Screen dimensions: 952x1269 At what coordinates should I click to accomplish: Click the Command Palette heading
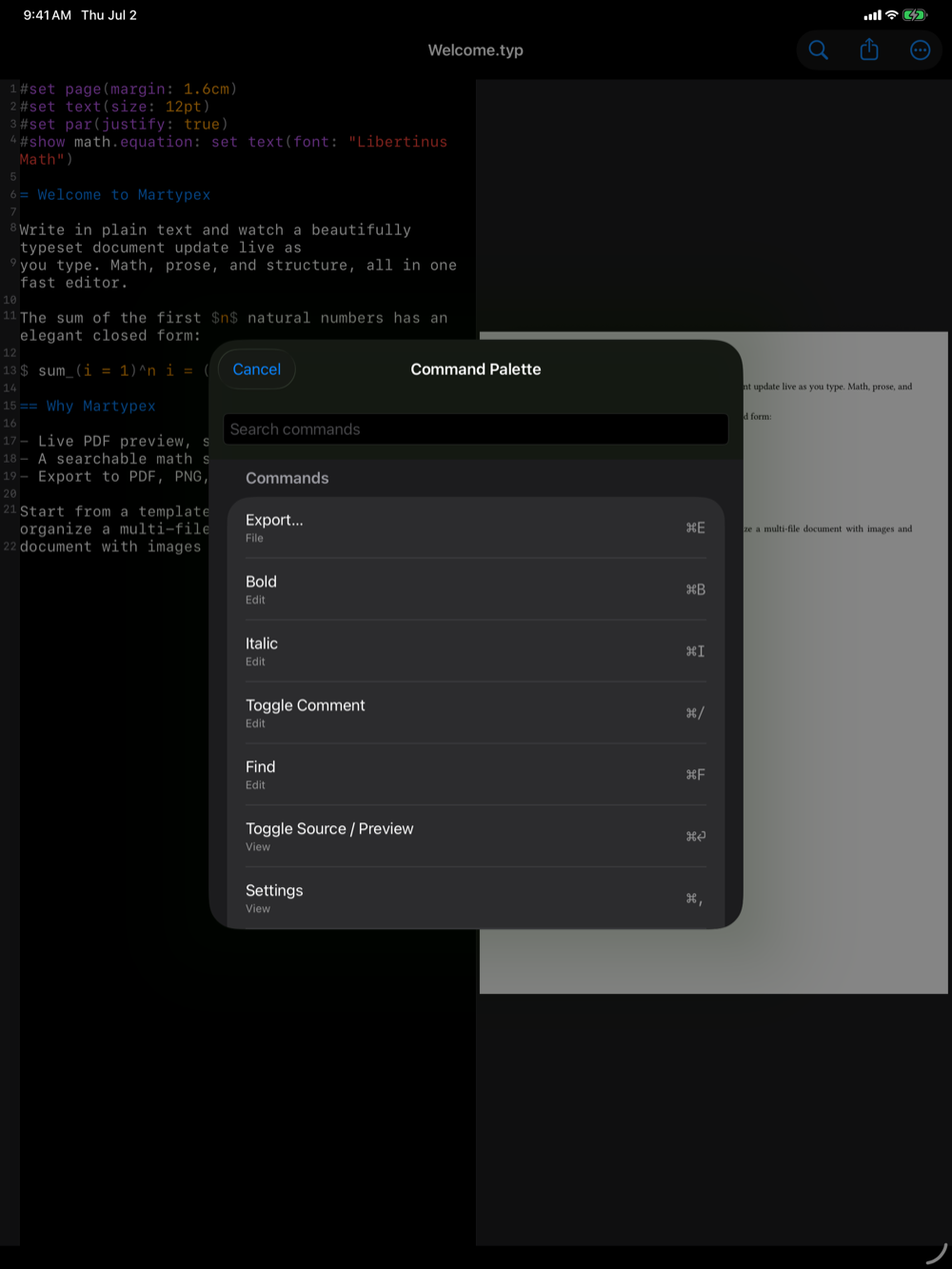coord(476,369)
